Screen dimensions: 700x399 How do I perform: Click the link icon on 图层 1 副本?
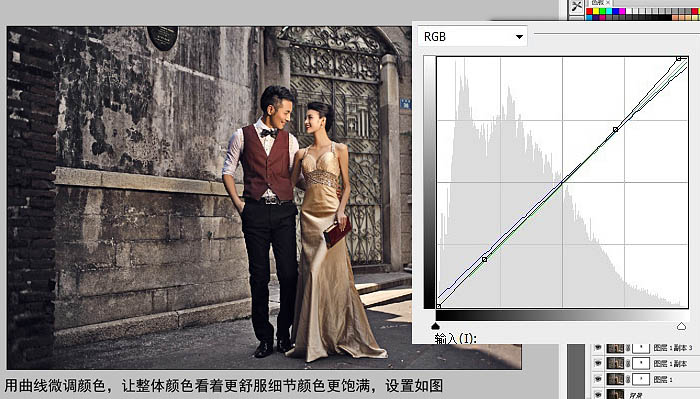628,364
